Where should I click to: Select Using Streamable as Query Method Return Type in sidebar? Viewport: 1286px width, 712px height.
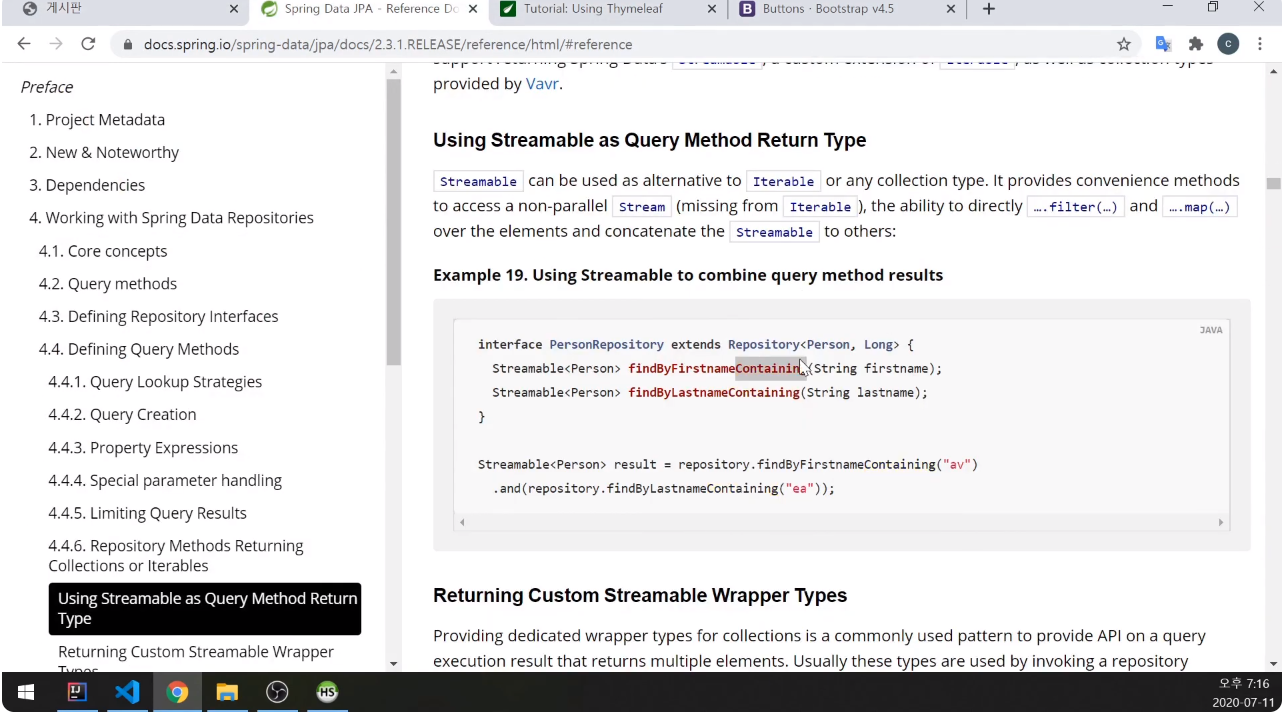205,609
